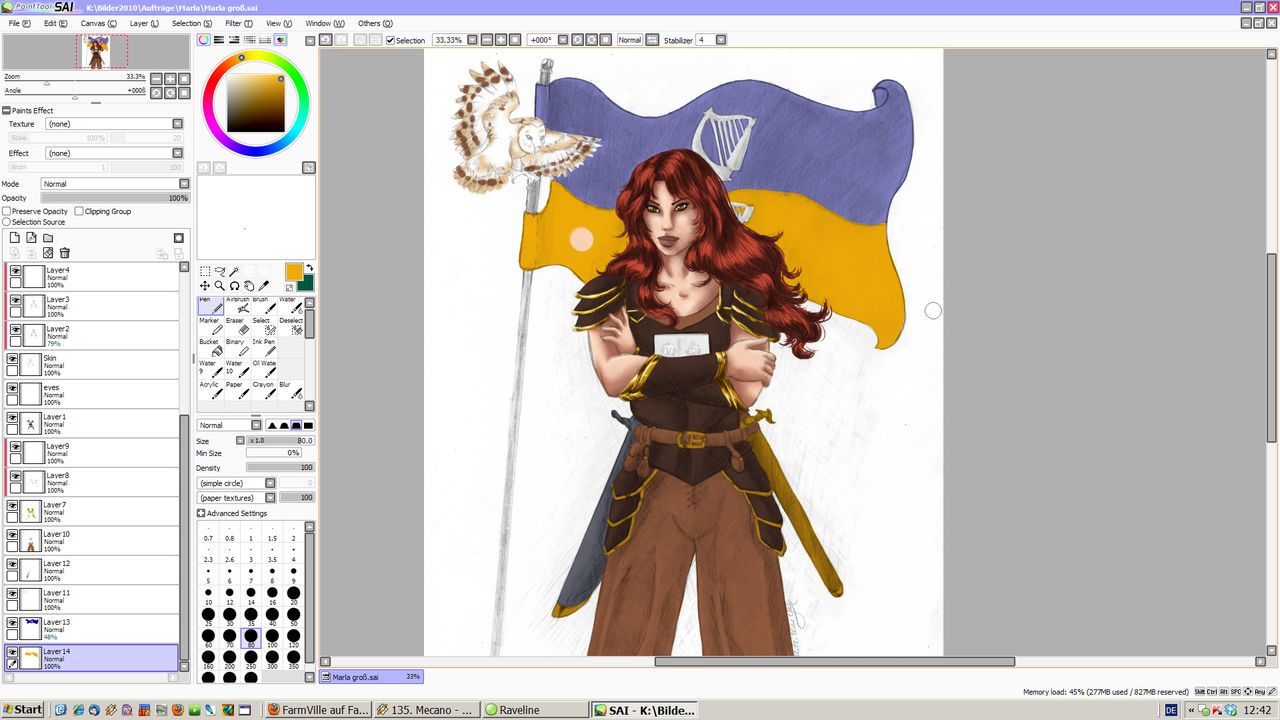Select the Eraser tool
The image size is (1280, 720).
(237, 327)
